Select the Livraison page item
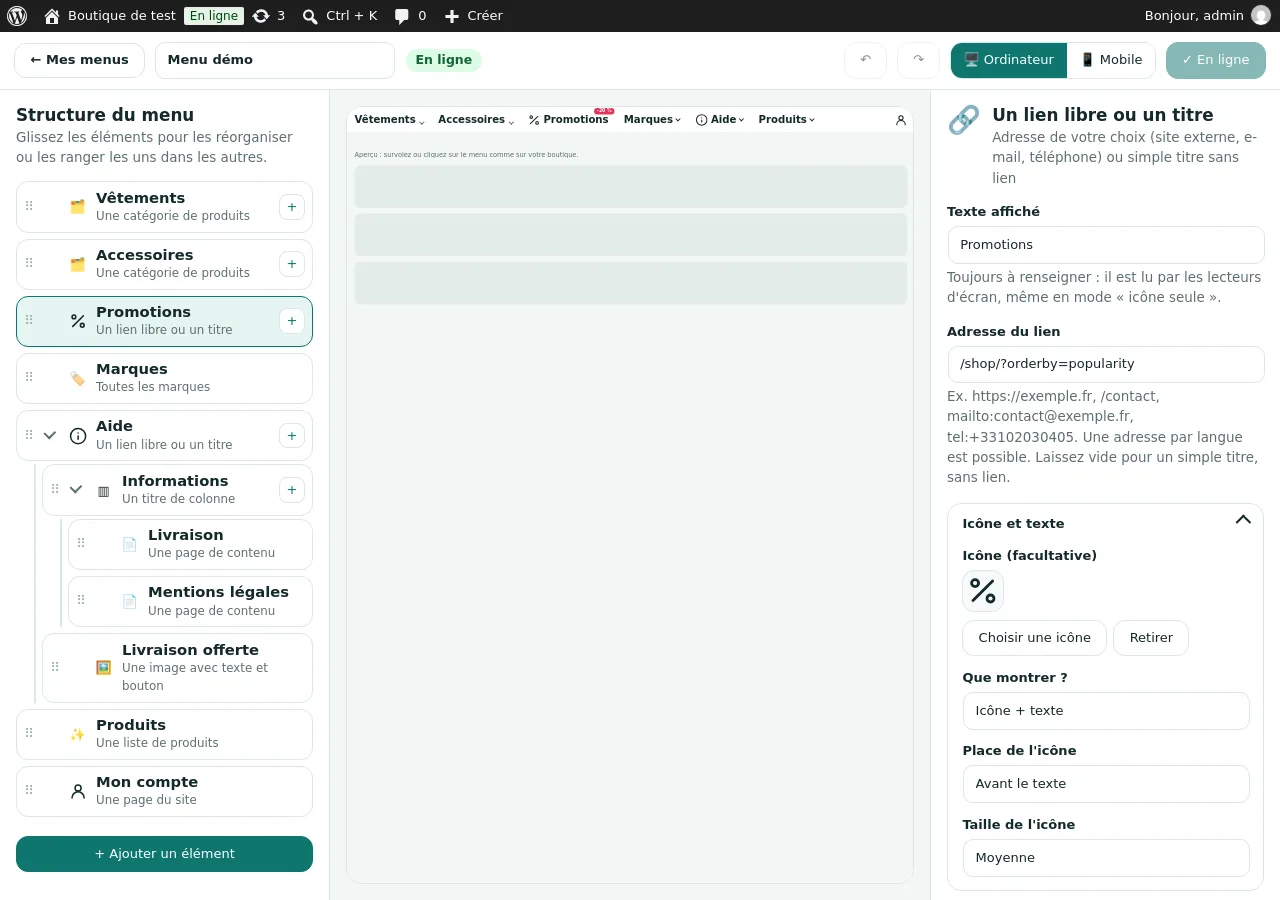 pos(190,544)
